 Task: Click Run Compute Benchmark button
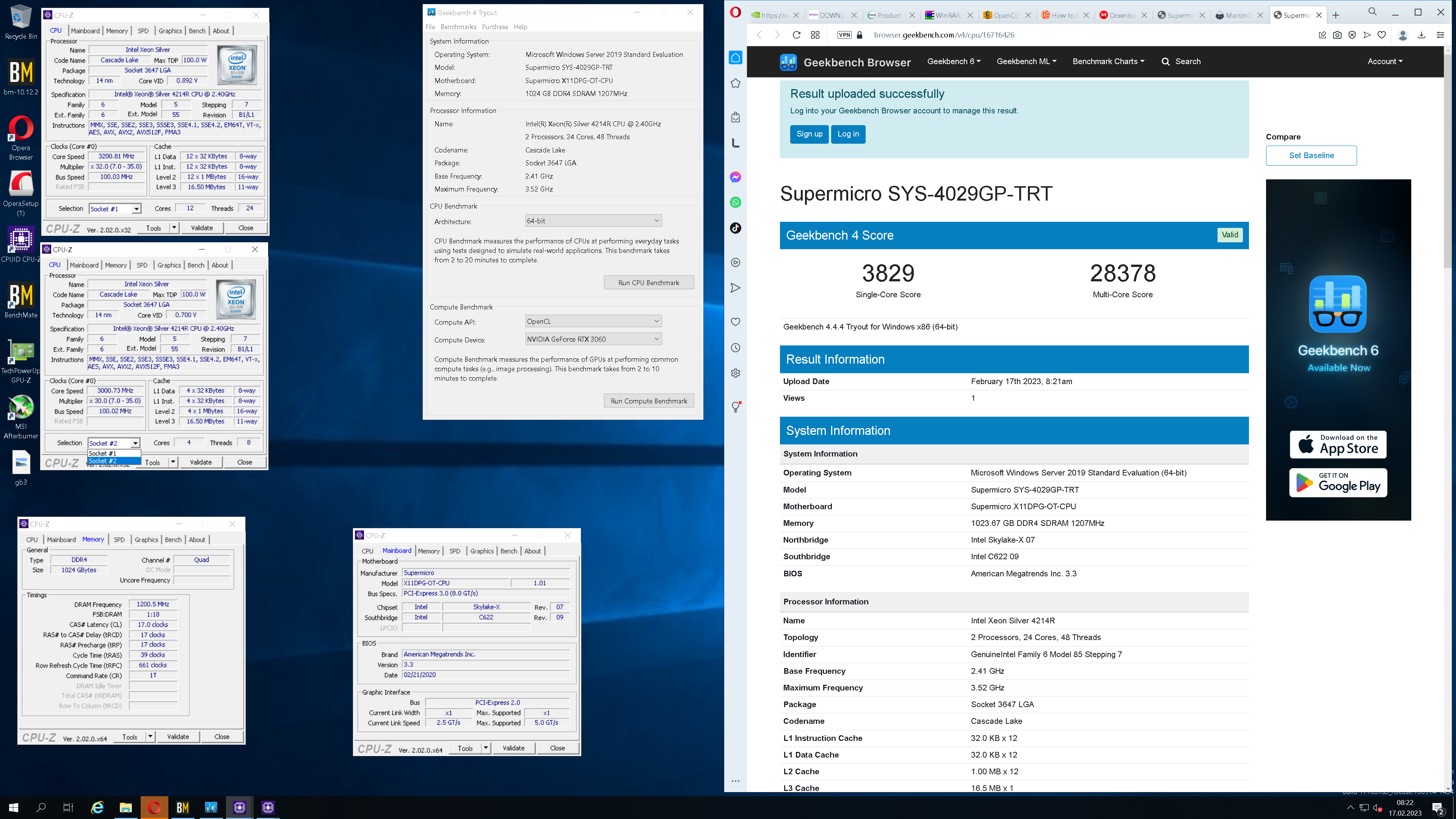tap(648, 401)
